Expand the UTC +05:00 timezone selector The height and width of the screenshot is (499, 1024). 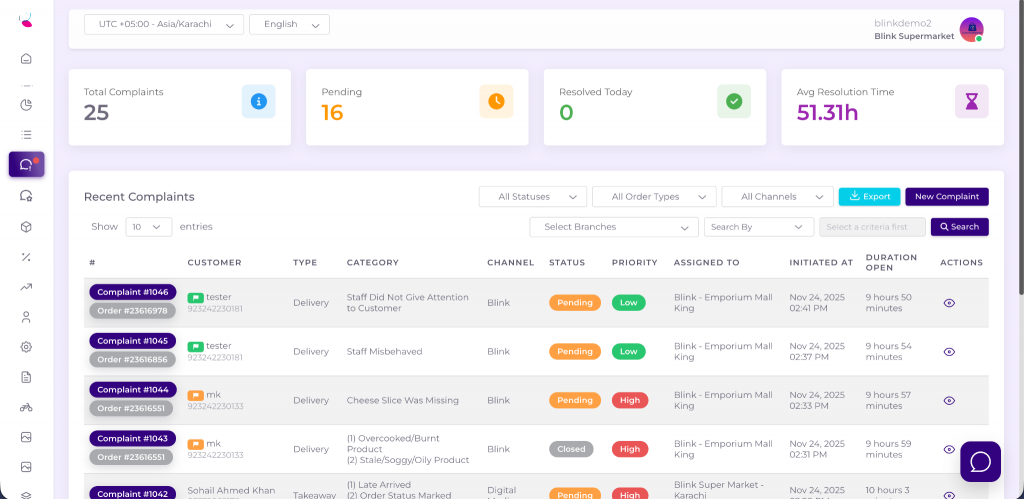[x=164, y=24]
